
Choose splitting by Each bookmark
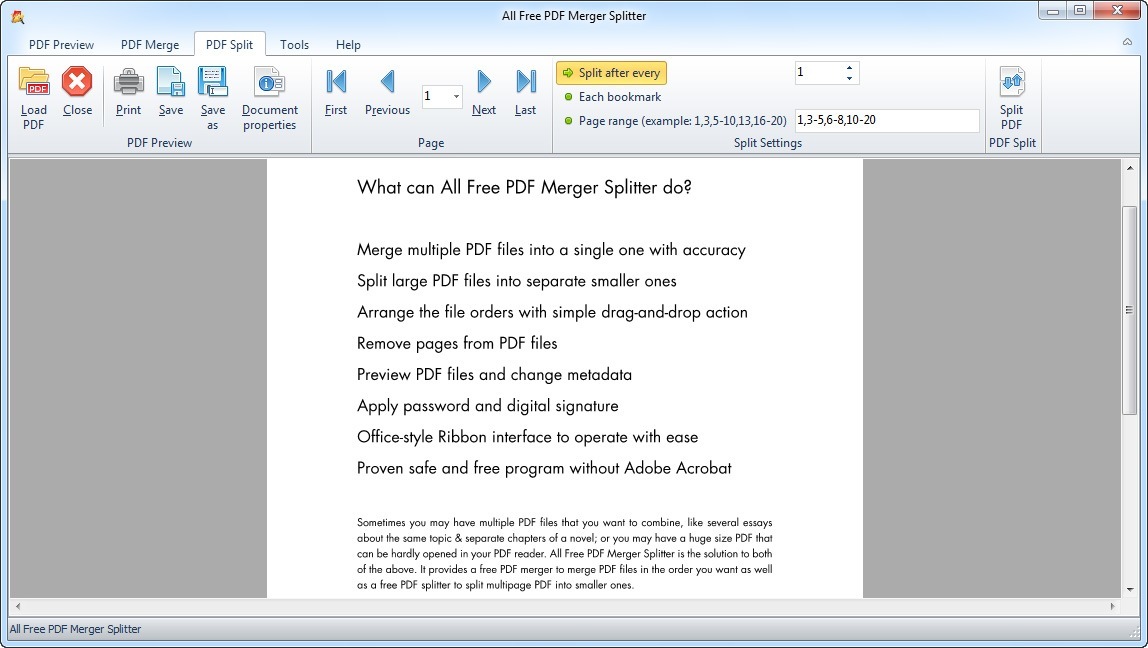point(611,96)
